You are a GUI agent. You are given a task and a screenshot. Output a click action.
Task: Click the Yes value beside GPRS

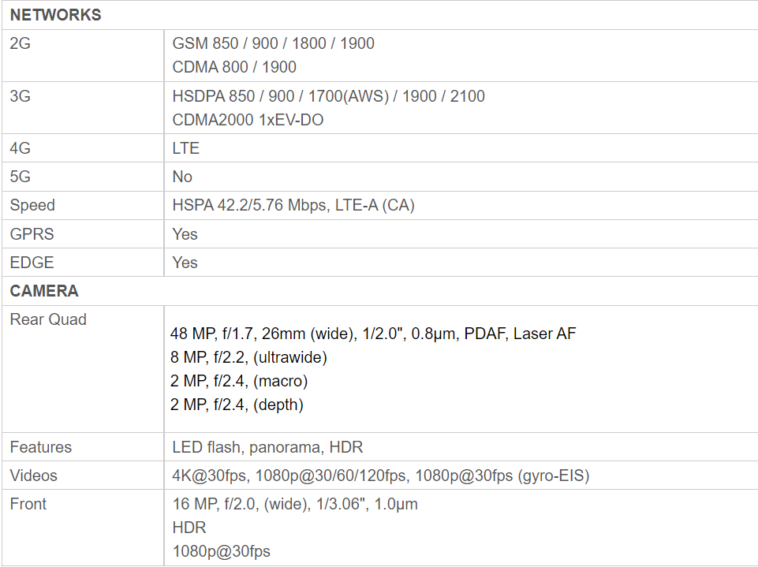click(x=185, y=234)
